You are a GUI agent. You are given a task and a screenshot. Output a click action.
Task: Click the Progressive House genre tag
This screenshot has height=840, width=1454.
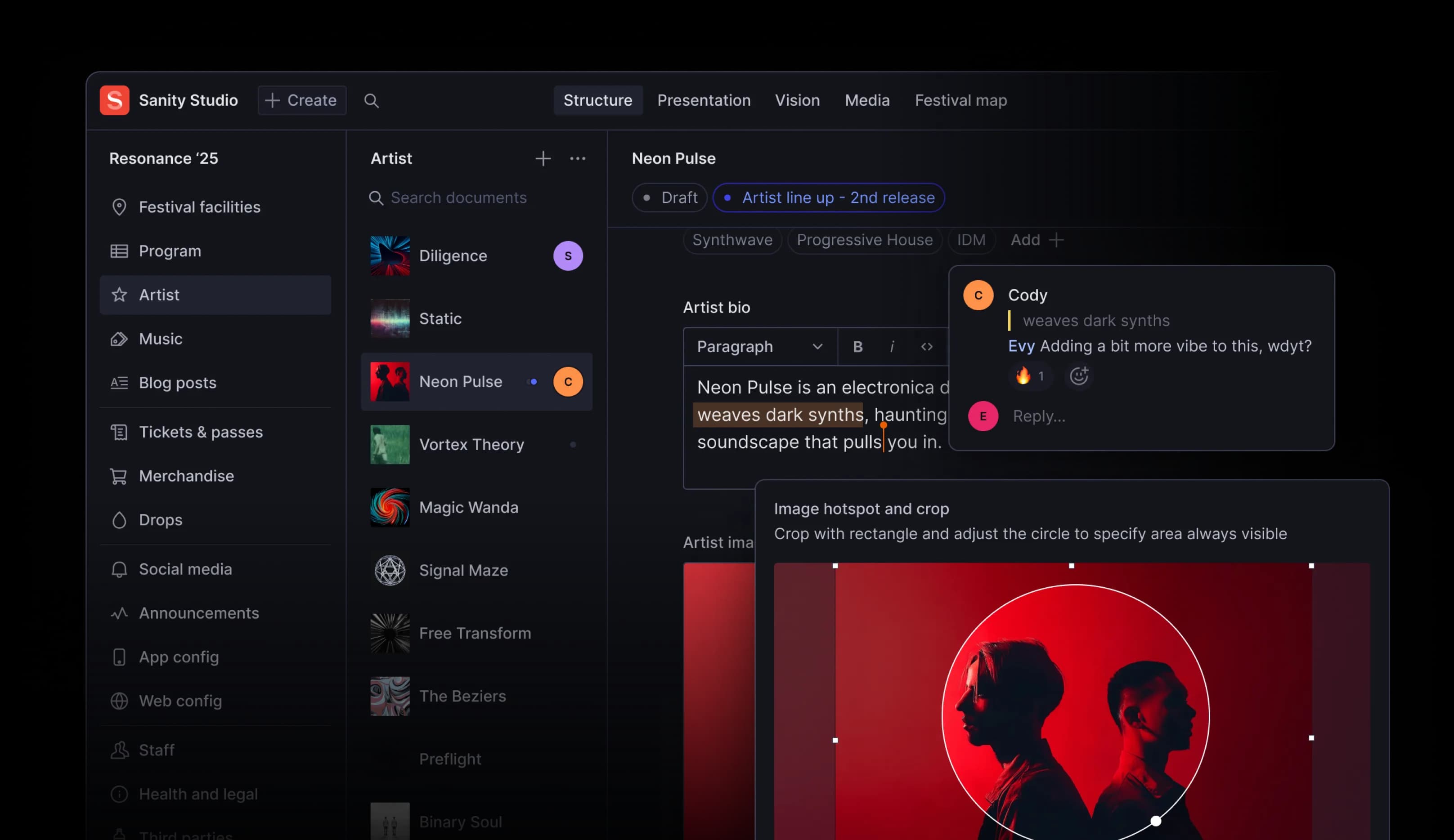tap(864, 240)
